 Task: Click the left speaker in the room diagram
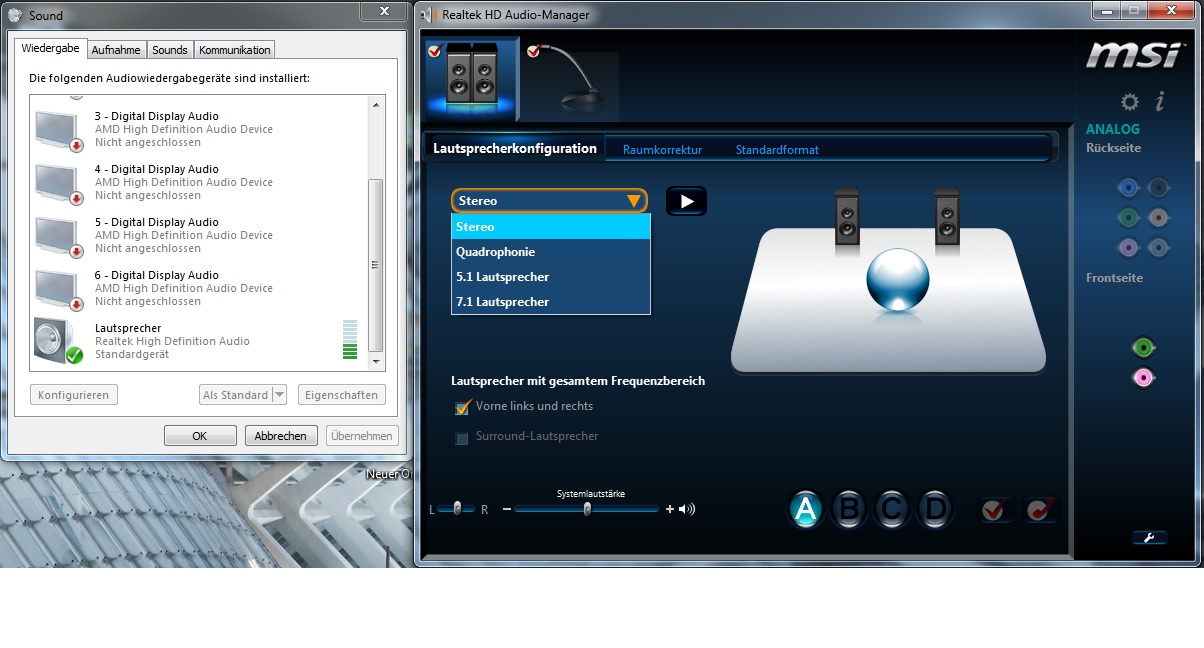point(847,215)
